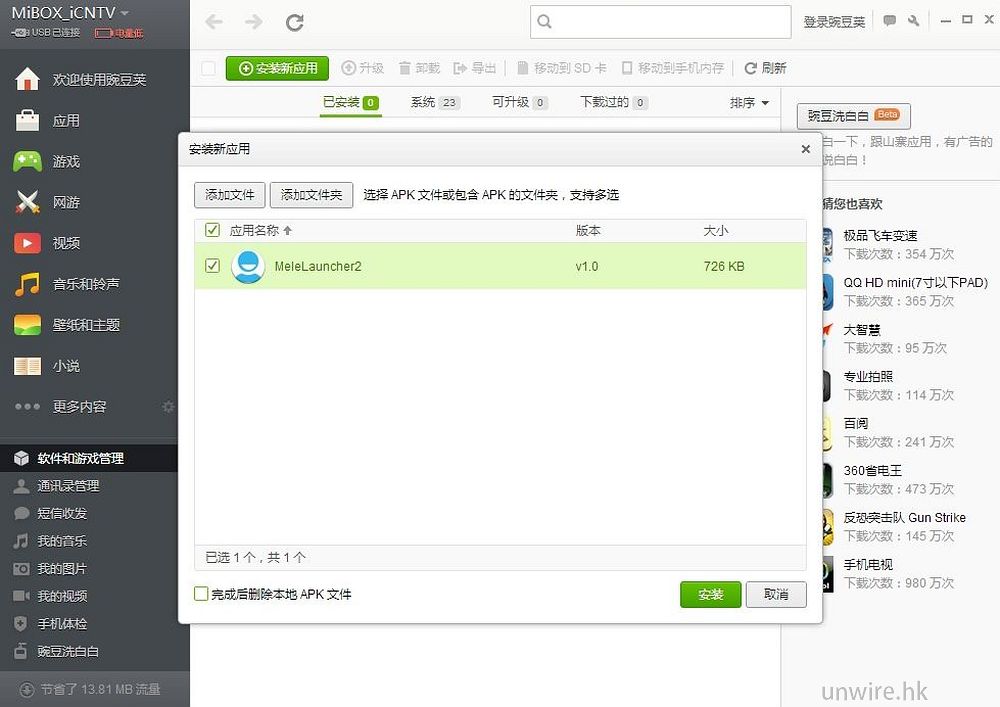The image size is (1000, 707).
Task: Select the 音乐和铃声 music note icon
Action: click(27, 284)
